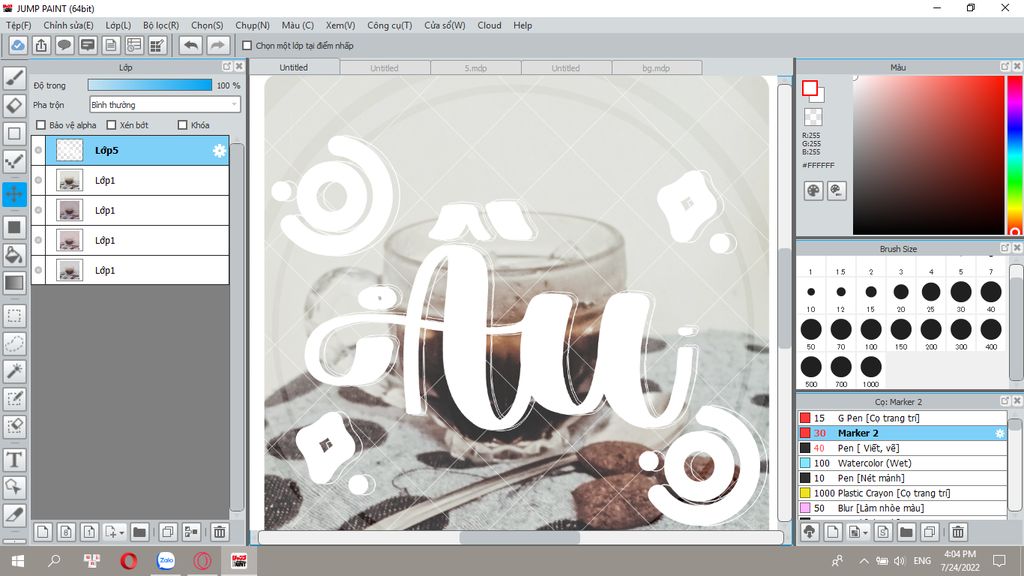Create a new layer folder
The height and width of the screenshot is (576, 1024).
139,532
